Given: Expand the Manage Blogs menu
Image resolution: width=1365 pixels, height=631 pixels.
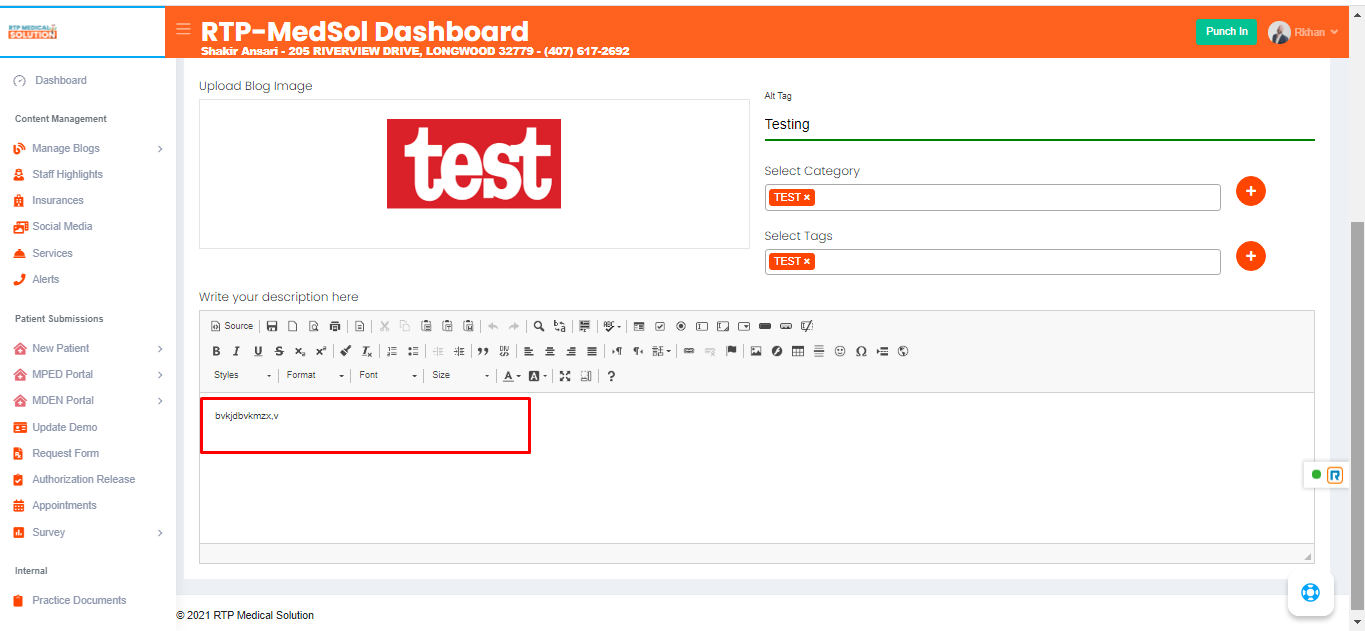Looking at the screenshot, I should point(88,148).
